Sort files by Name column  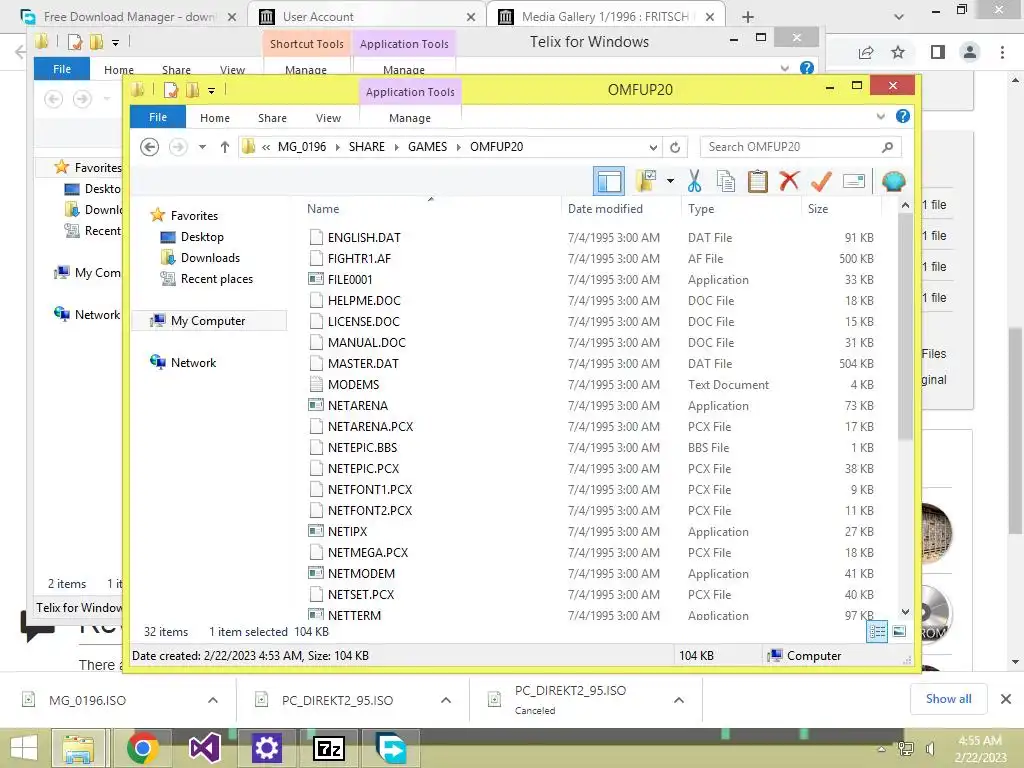[x=323, y=209]
